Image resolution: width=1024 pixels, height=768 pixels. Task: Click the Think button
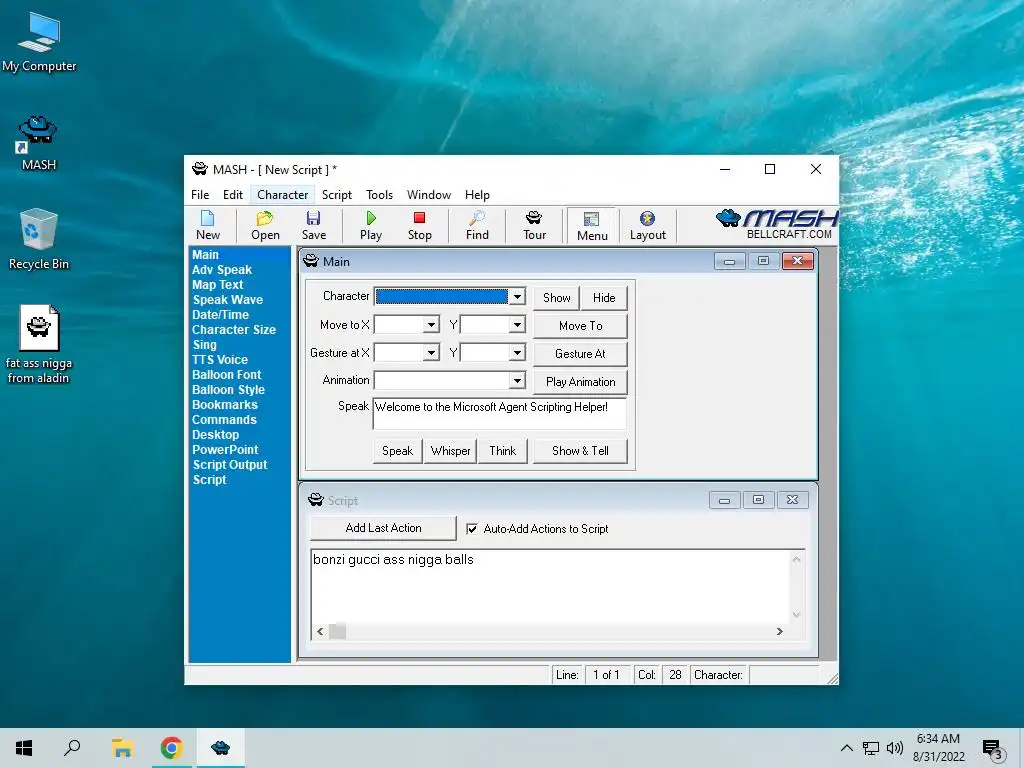tap(502, 451)
